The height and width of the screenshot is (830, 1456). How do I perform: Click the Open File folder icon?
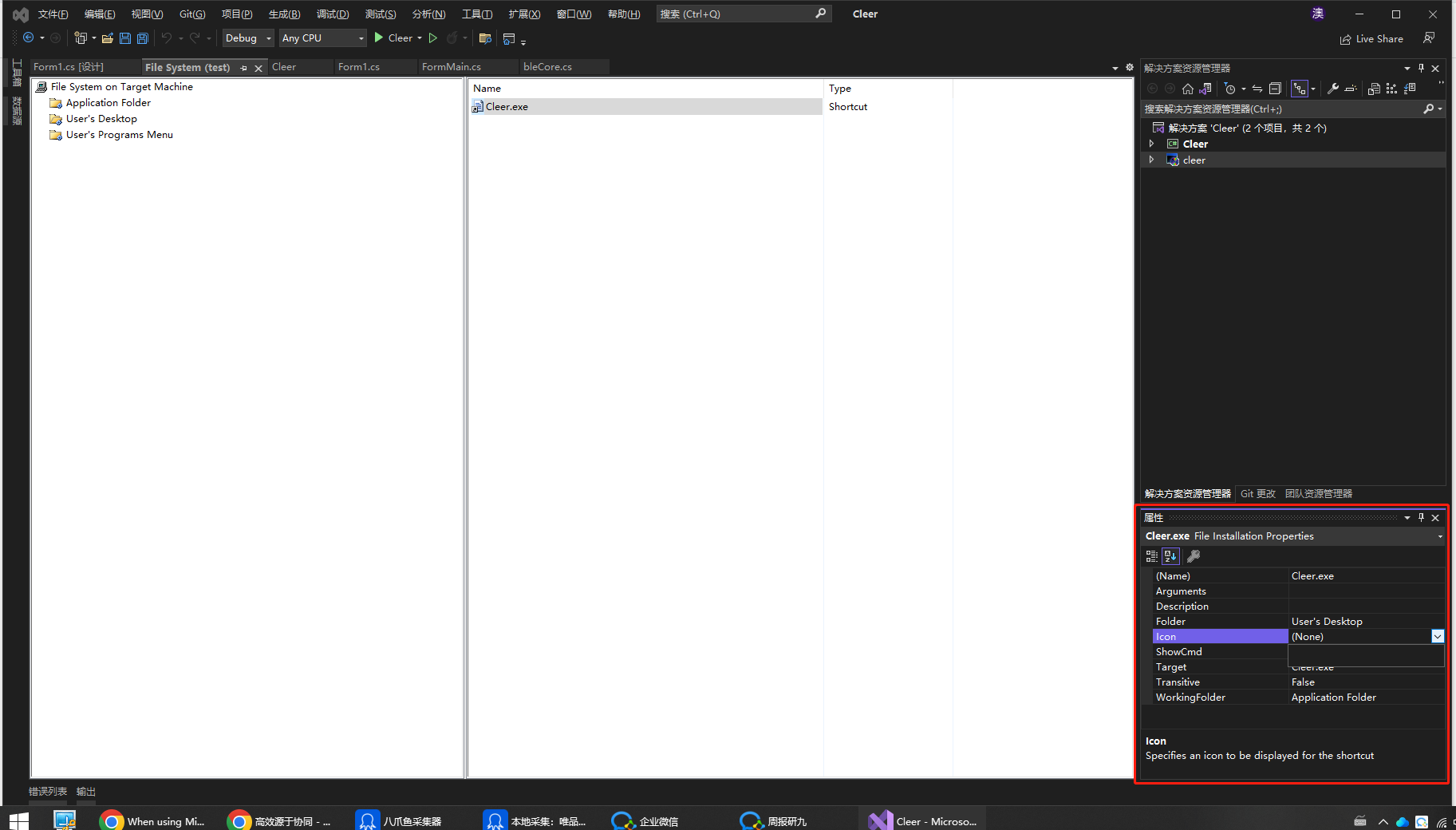[x=107, y=38]
